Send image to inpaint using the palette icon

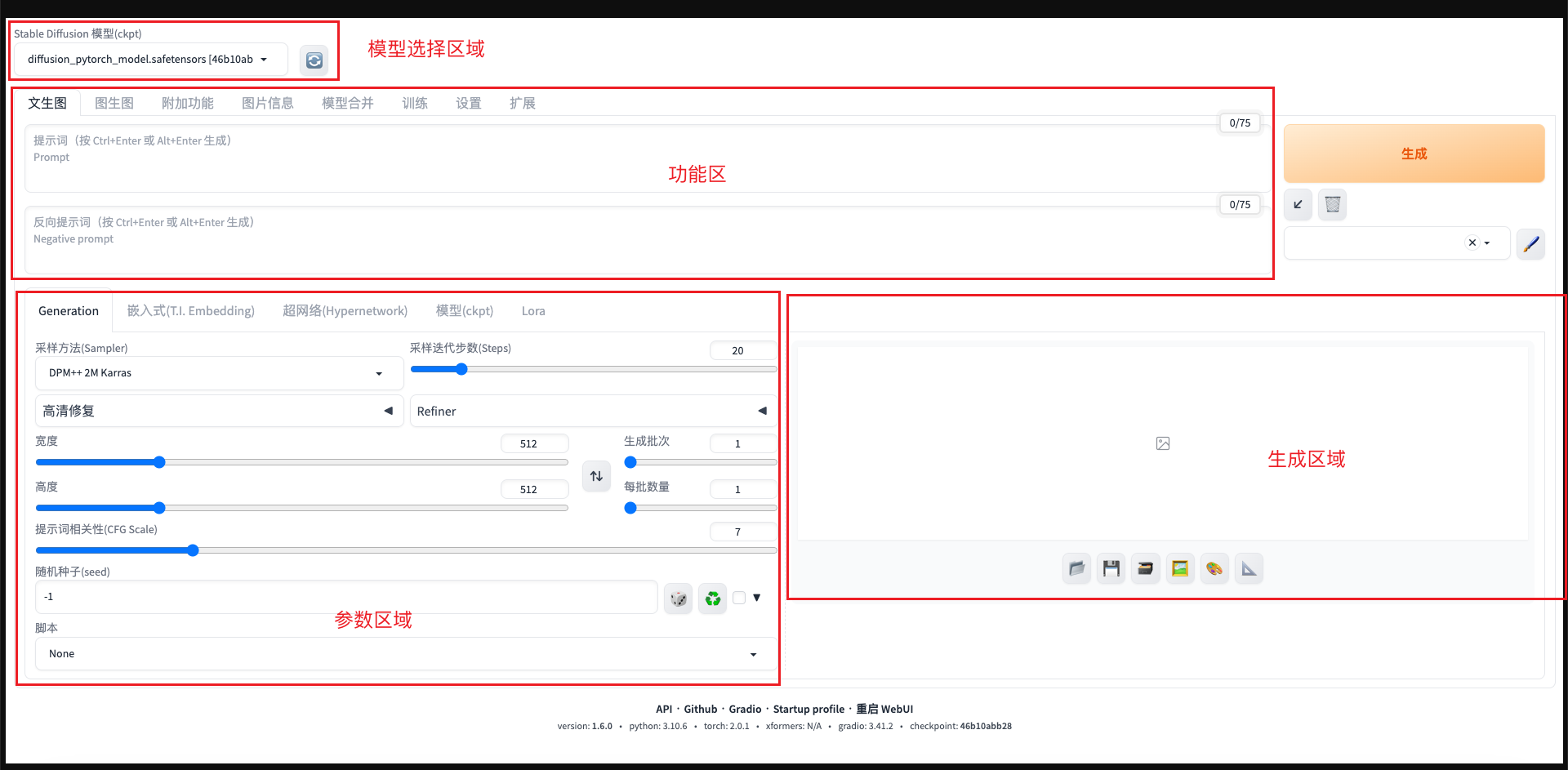pyautogui.click(x=1214, y=568)
